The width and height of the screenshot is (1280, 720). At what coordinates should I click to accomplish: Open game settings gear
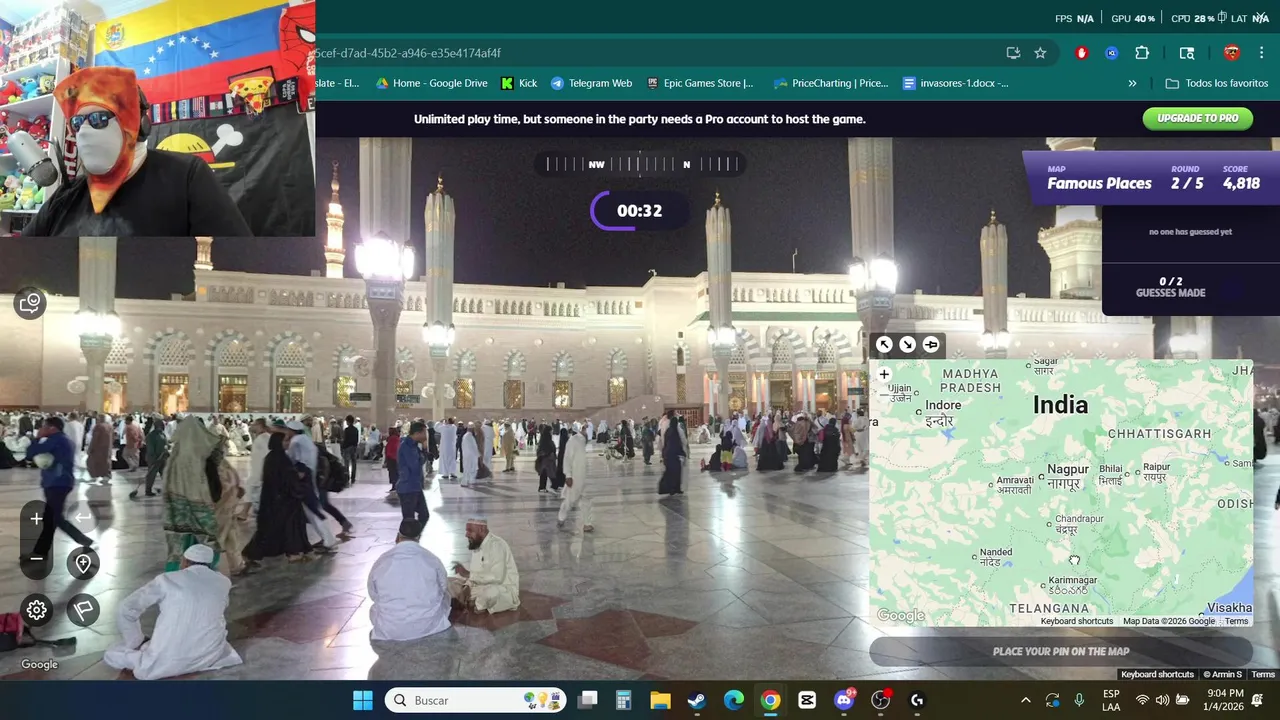click(x=37, y=610)
